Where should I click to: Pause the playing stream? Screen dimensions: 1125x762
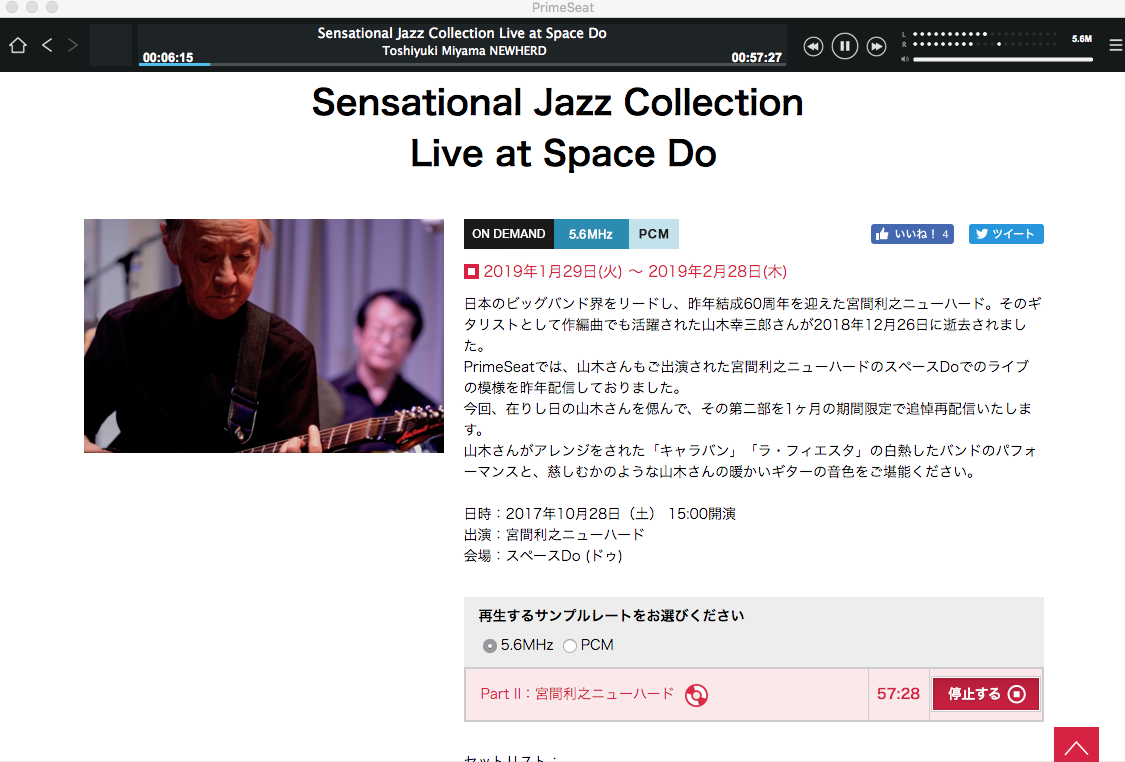[x=844, y=47]
